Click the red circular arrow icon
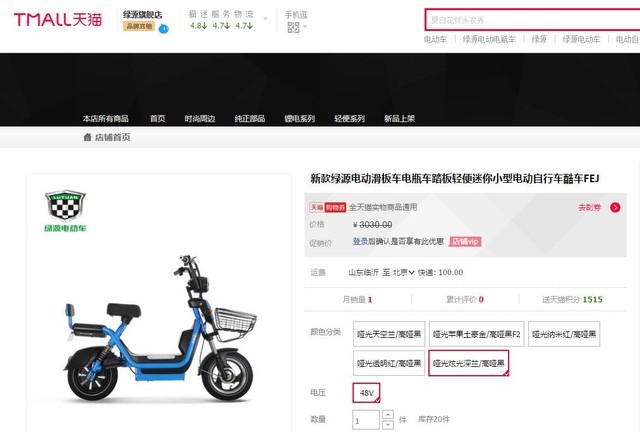 coord(615,207)
